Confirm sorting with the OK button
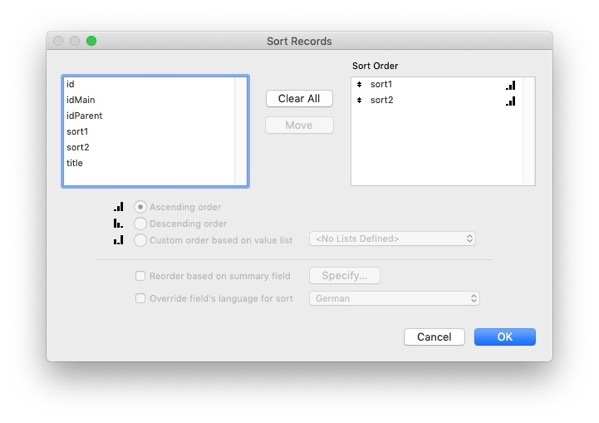The width and height of the screenshot is (599, 423). pos(505,337)
